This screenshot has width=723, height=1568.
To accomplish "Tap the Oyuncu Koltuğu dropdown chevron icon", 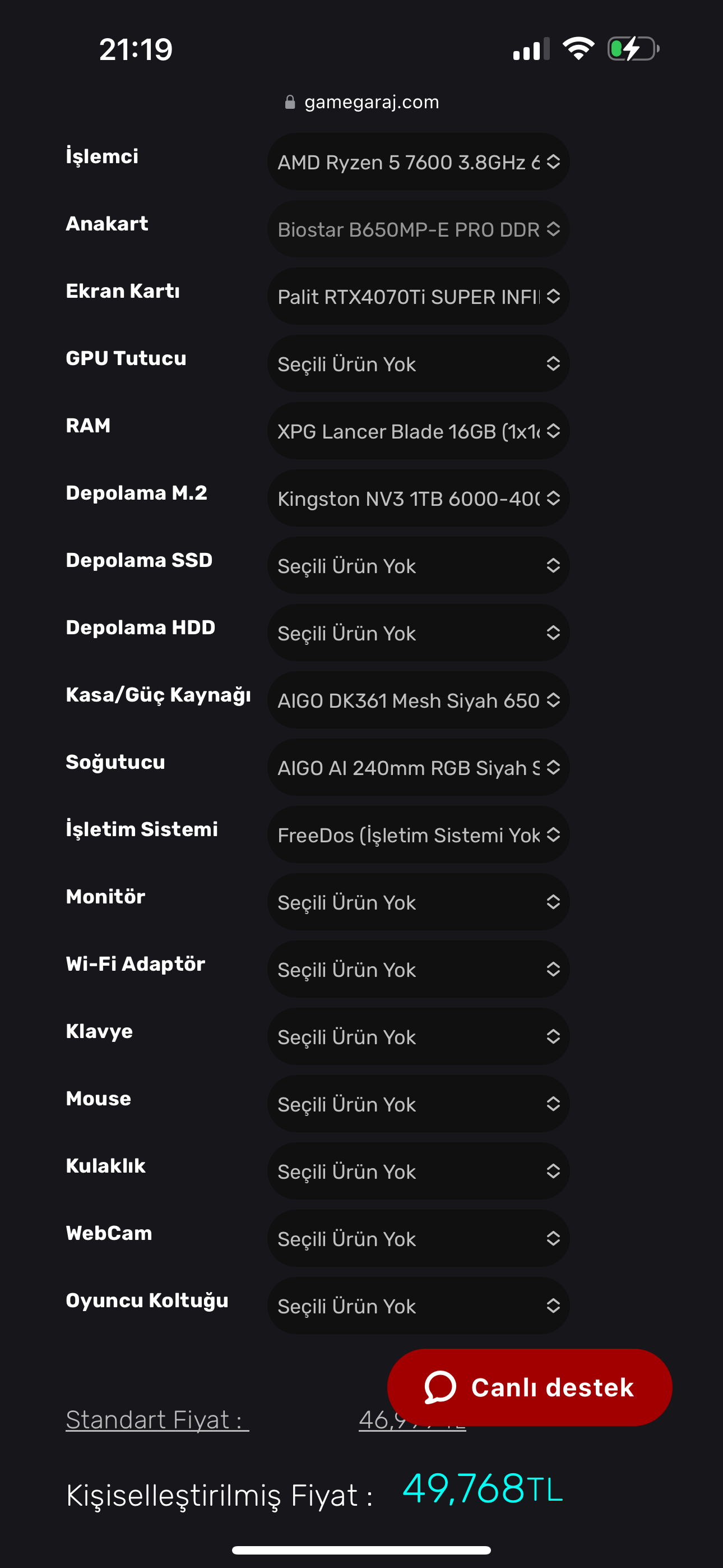I will pos(553,1306).
